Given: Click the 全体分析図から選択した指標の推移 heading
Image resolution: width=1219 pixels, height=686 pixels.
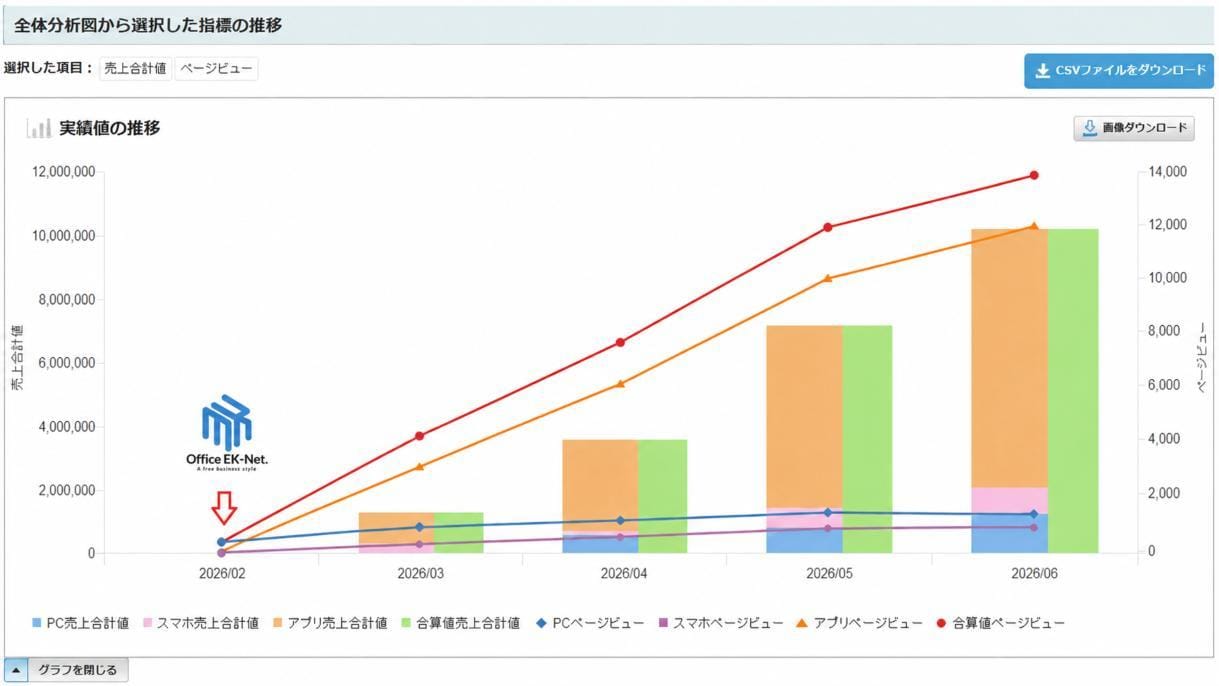Looking at the screenshot, I should (x=147, y=26).
